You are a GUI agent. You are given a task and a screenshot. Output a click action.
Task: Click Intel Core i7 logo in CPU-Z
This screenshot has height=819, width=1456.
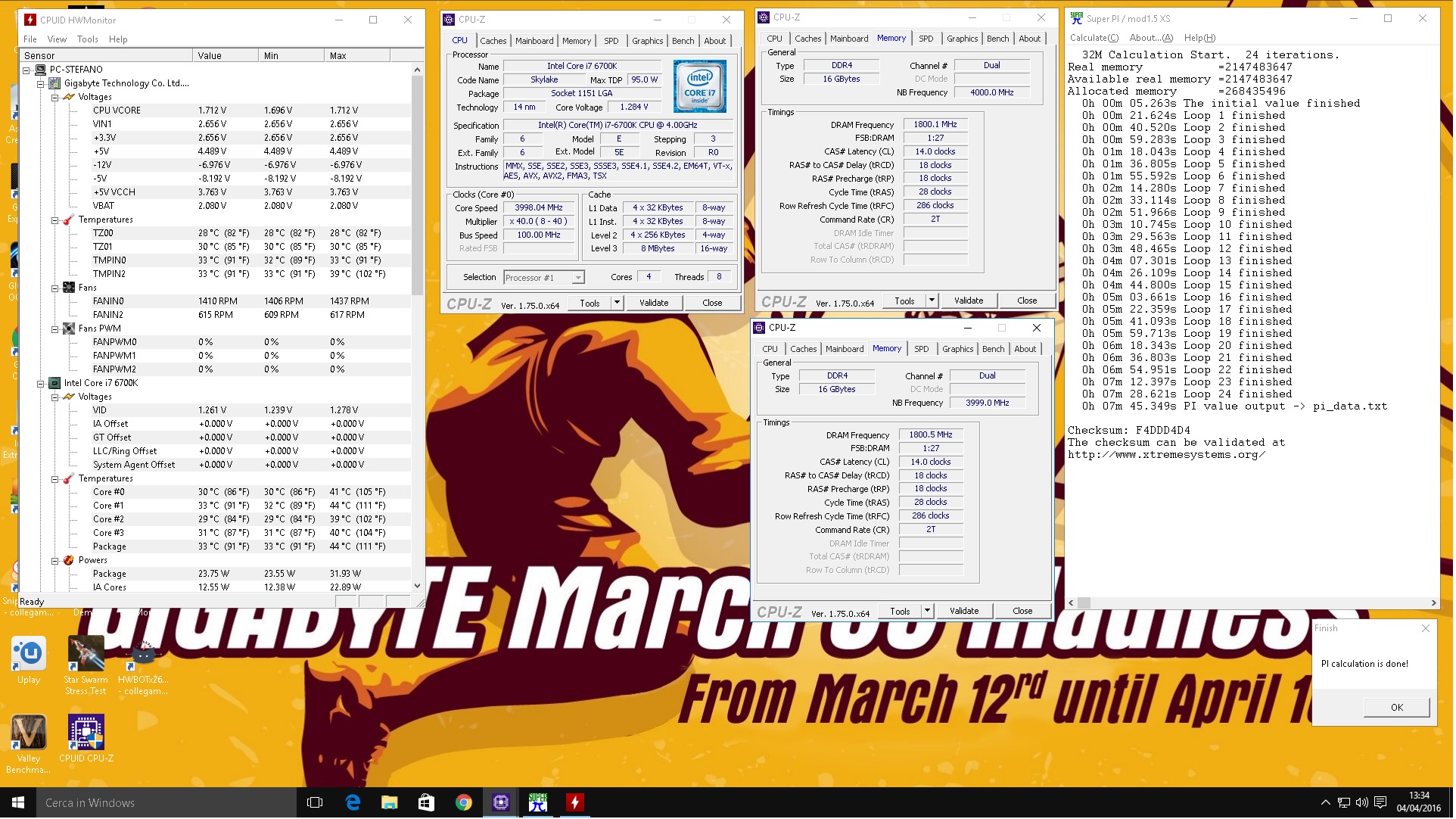[x=700, y=86]
